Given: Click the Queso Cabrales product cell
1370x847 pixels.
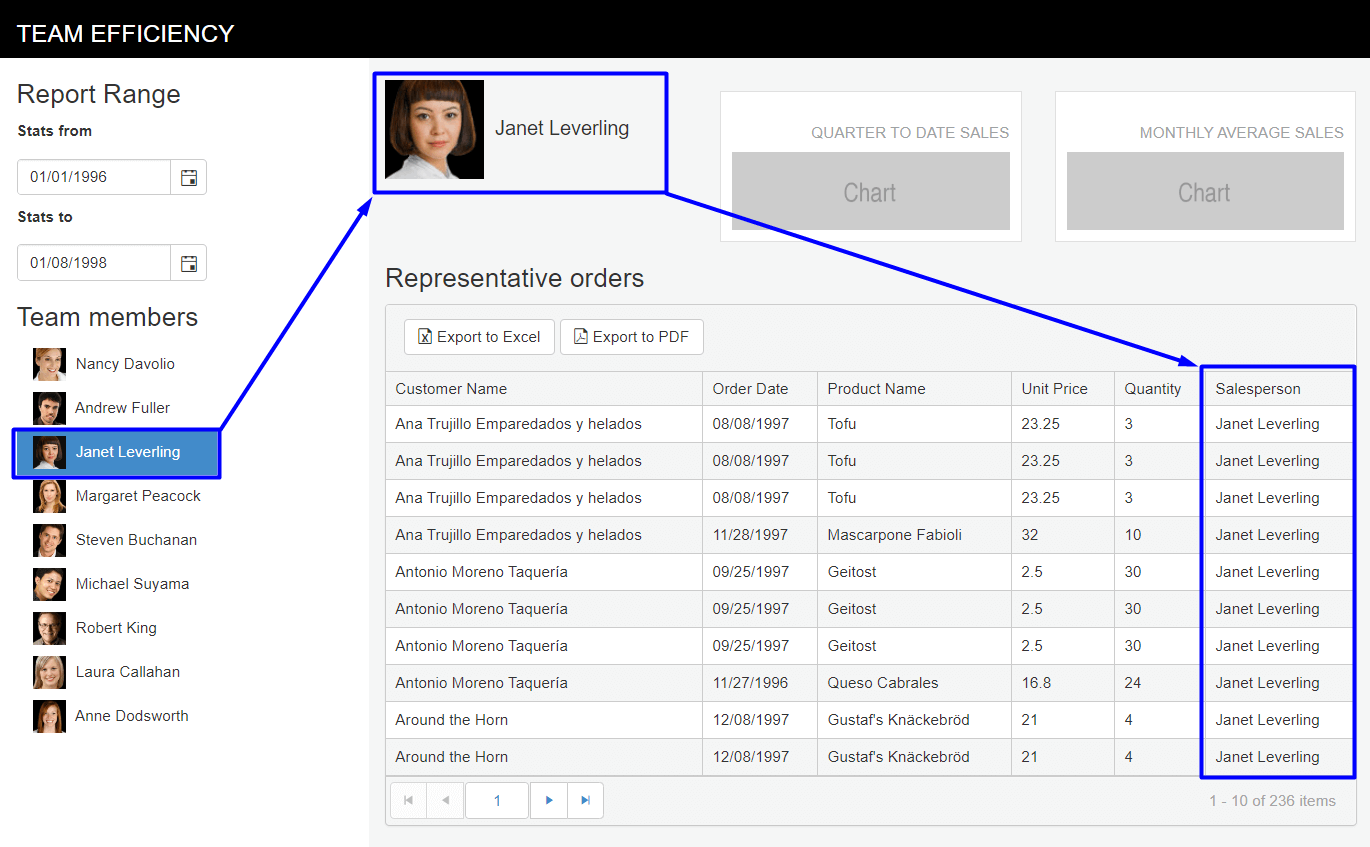Looking at the screenshot, I should point(914,683).
